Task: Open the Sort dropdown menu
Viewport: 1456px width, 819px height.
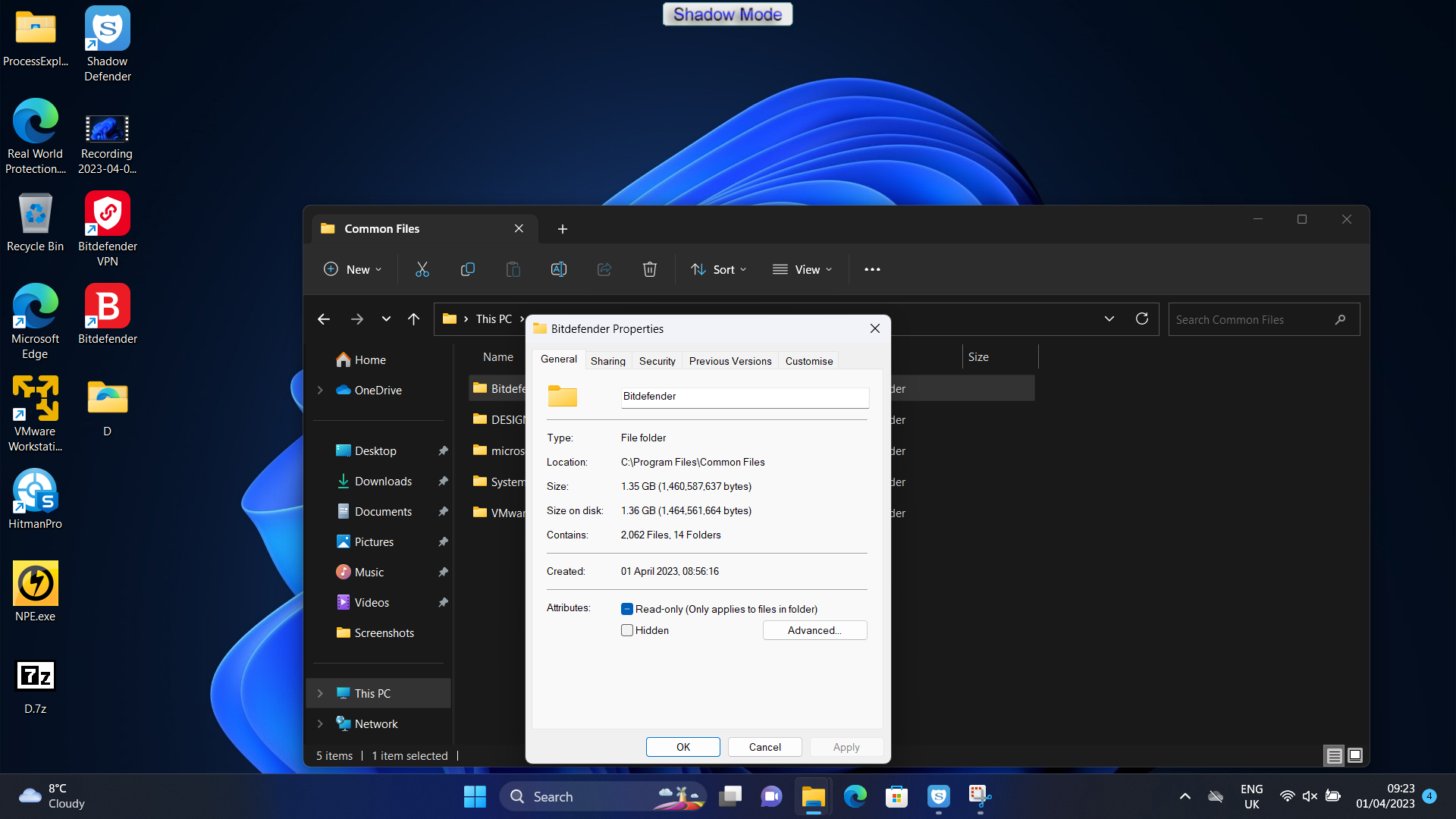Action: (719, 269)
